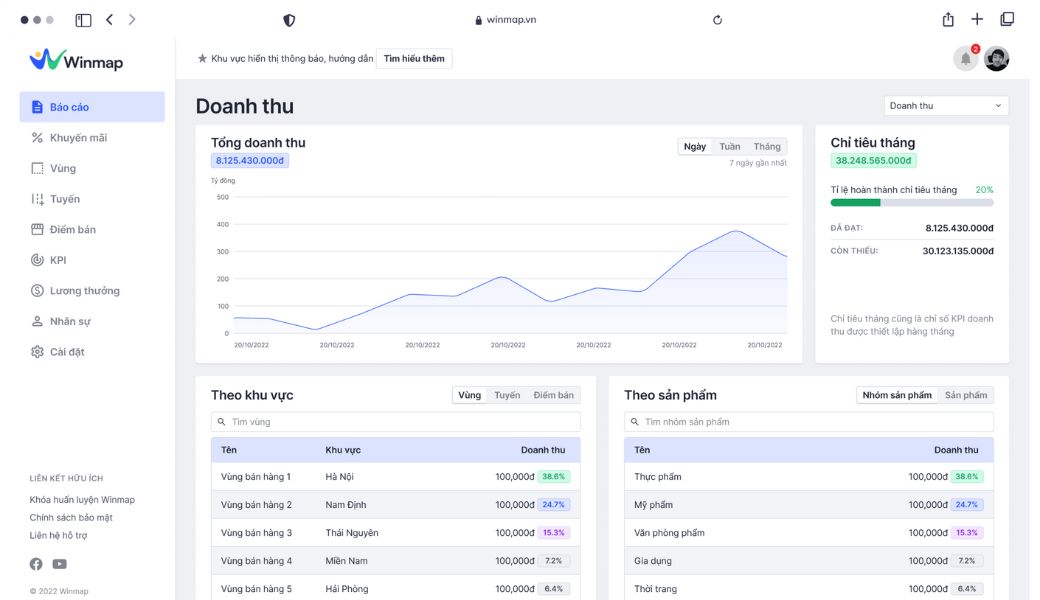Viewport: 1040px width, 600px height.
Task: Click the Winmap logo
Action: (x=76, y=60)
